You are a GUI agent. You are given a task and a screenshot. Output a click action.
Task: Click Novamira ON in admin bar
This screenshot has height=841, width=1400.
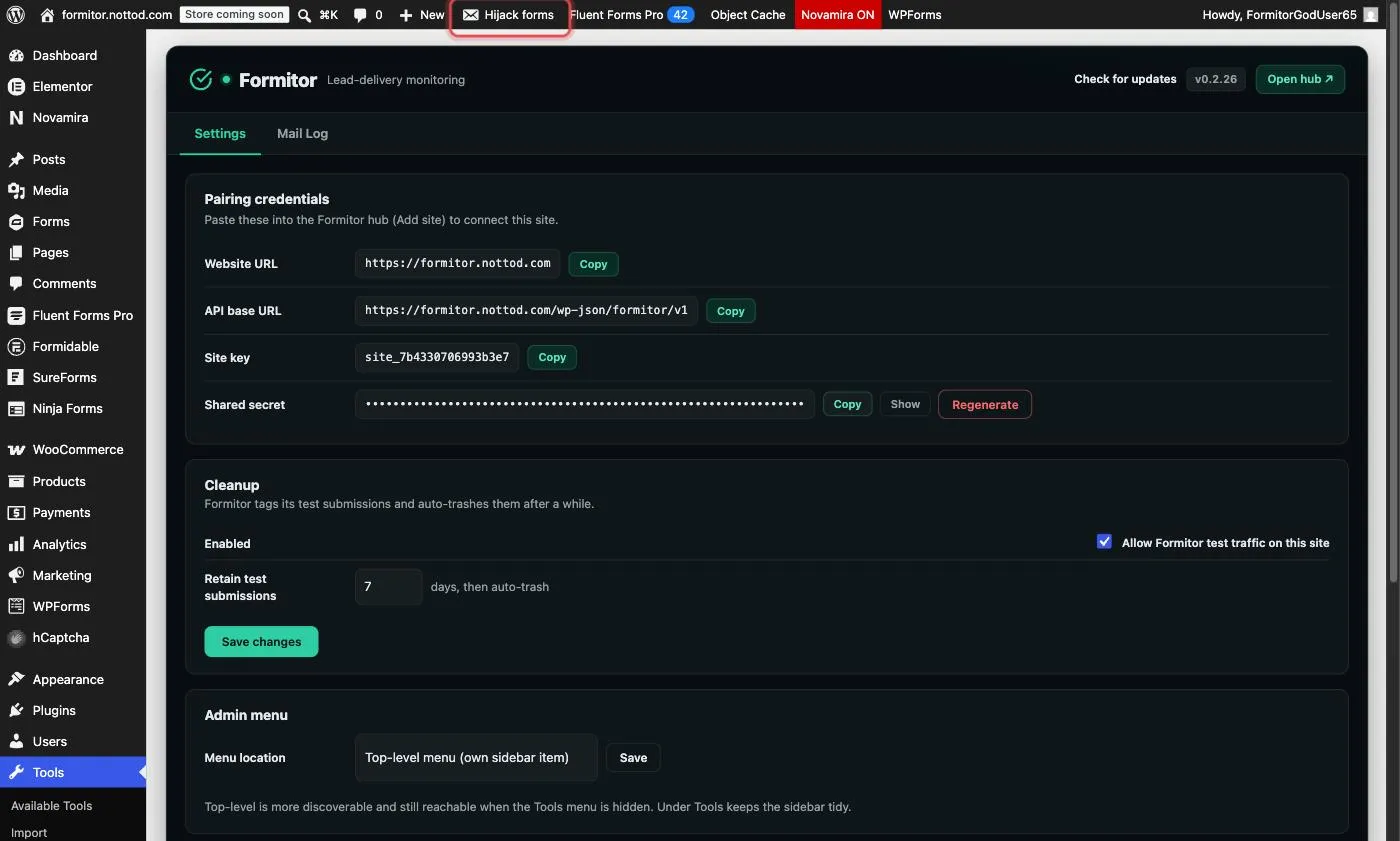point(837,15)
